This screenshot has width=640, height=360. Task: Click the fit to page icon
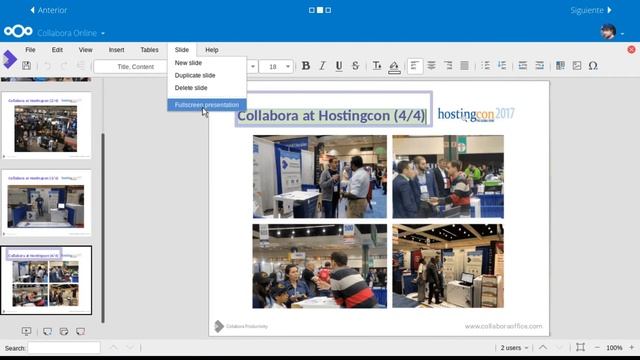580,347
